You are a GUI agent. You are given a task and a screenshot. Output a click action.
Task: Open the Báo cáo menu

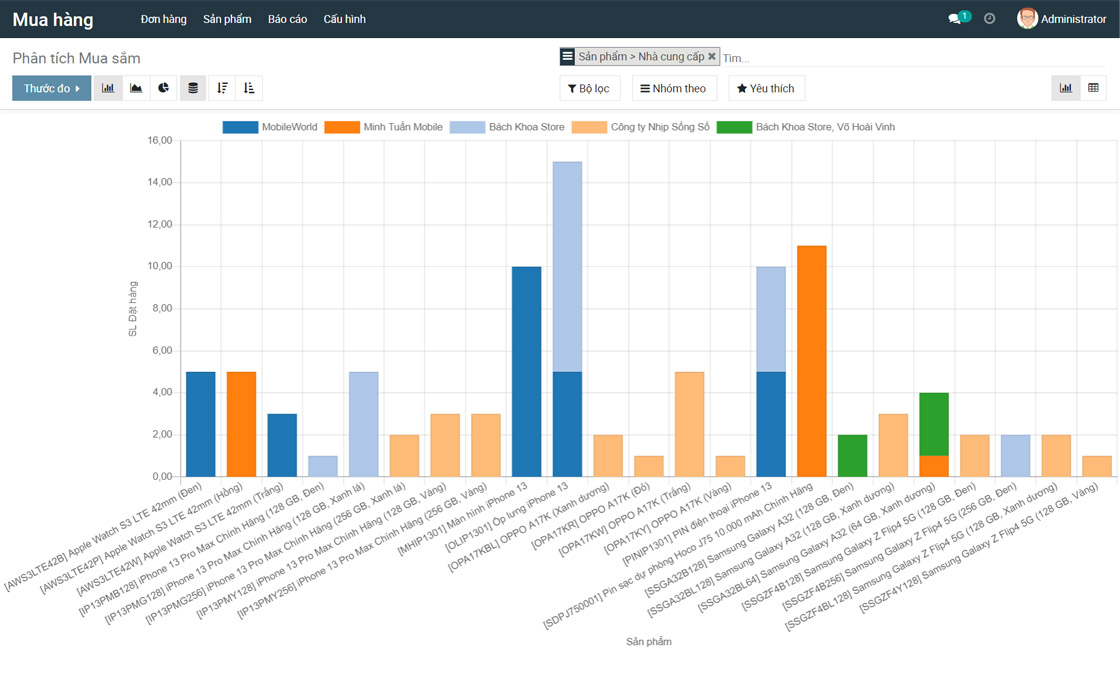287,19
